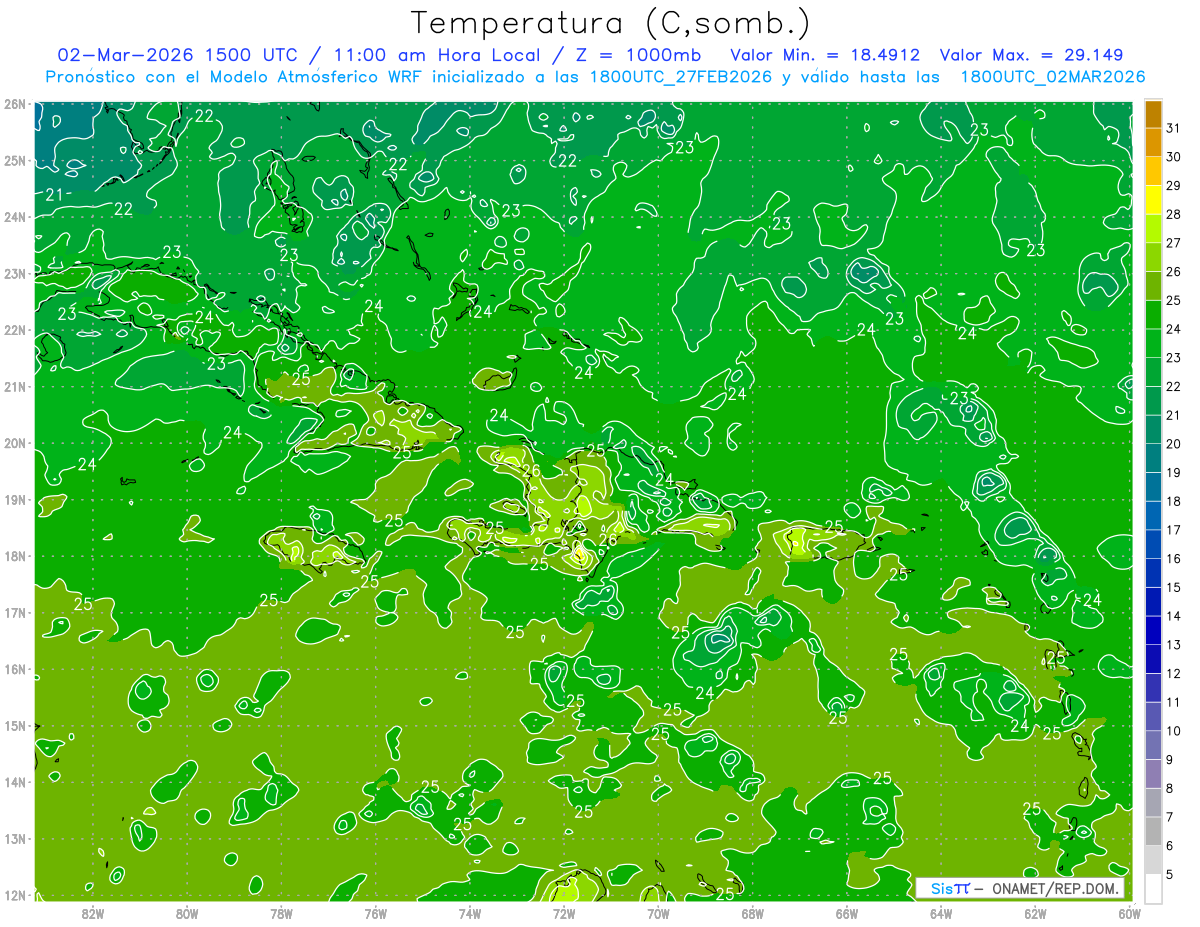Image resolution: width=1200 pixels, height=927 pixels.
Task: Pick the blue swatch between 16 and 17
Action: (1153, 545)
